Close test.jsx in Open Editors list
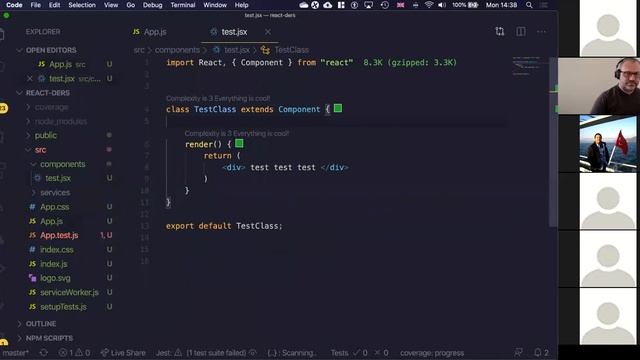This screenshot has height=360, width=640. (29, 78)
